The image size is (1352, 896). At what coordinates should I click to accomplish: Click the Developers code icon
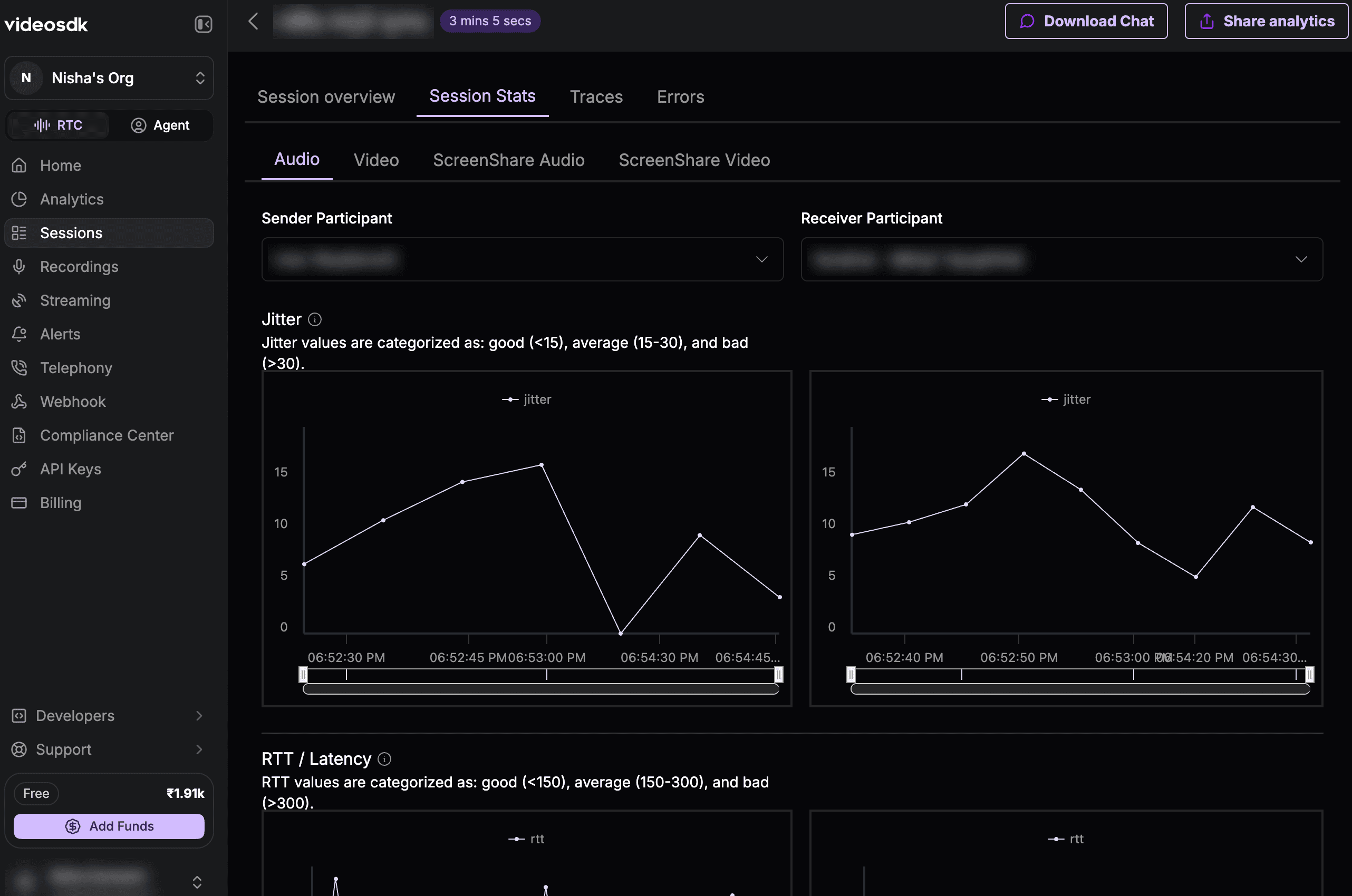click(20, 715)
